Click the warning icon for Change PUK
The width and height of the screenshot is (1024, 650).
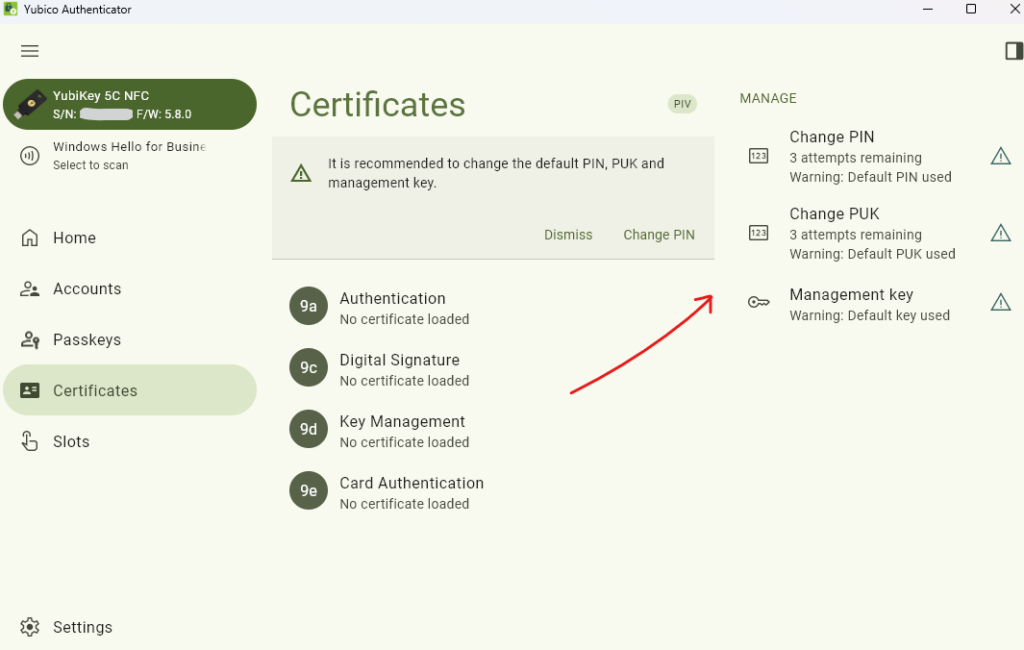(x=1000, y=233)
